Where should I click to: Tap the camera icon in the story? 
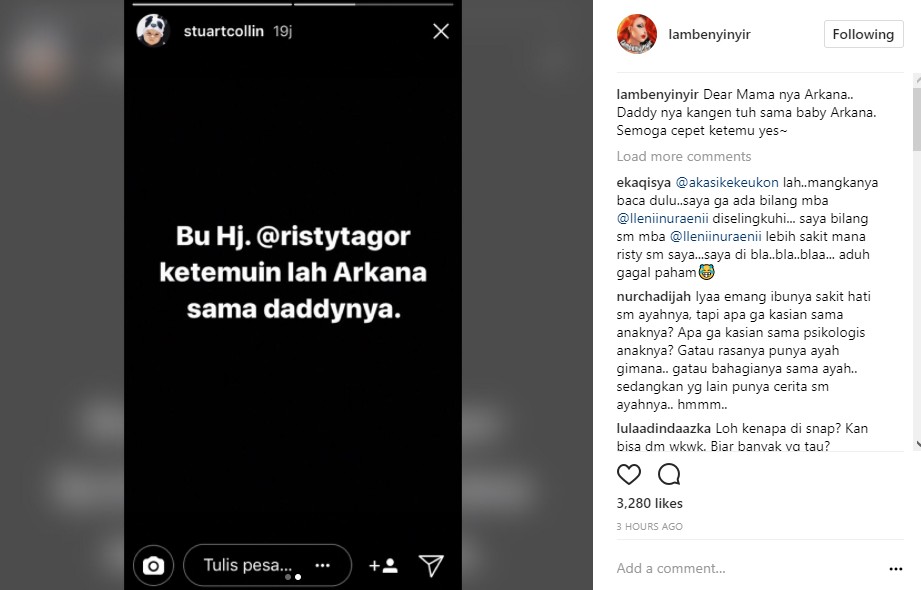point(153,566)
